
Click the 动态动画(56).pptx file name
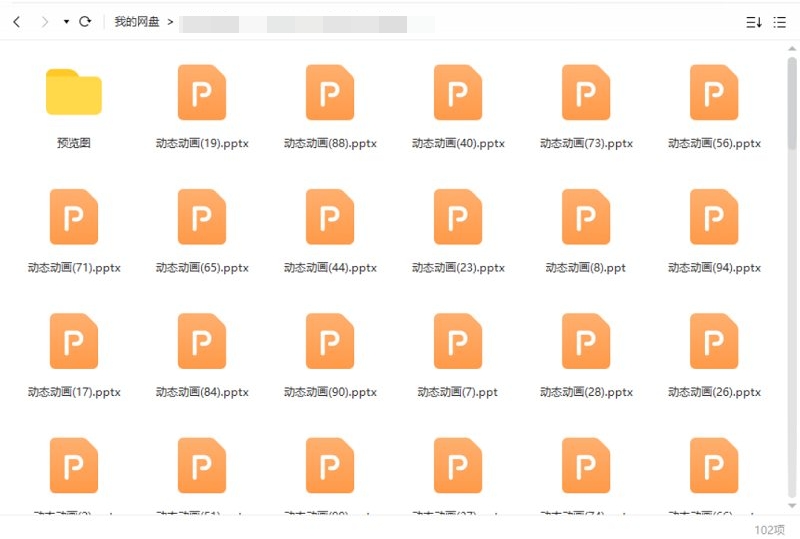[714, 143]
